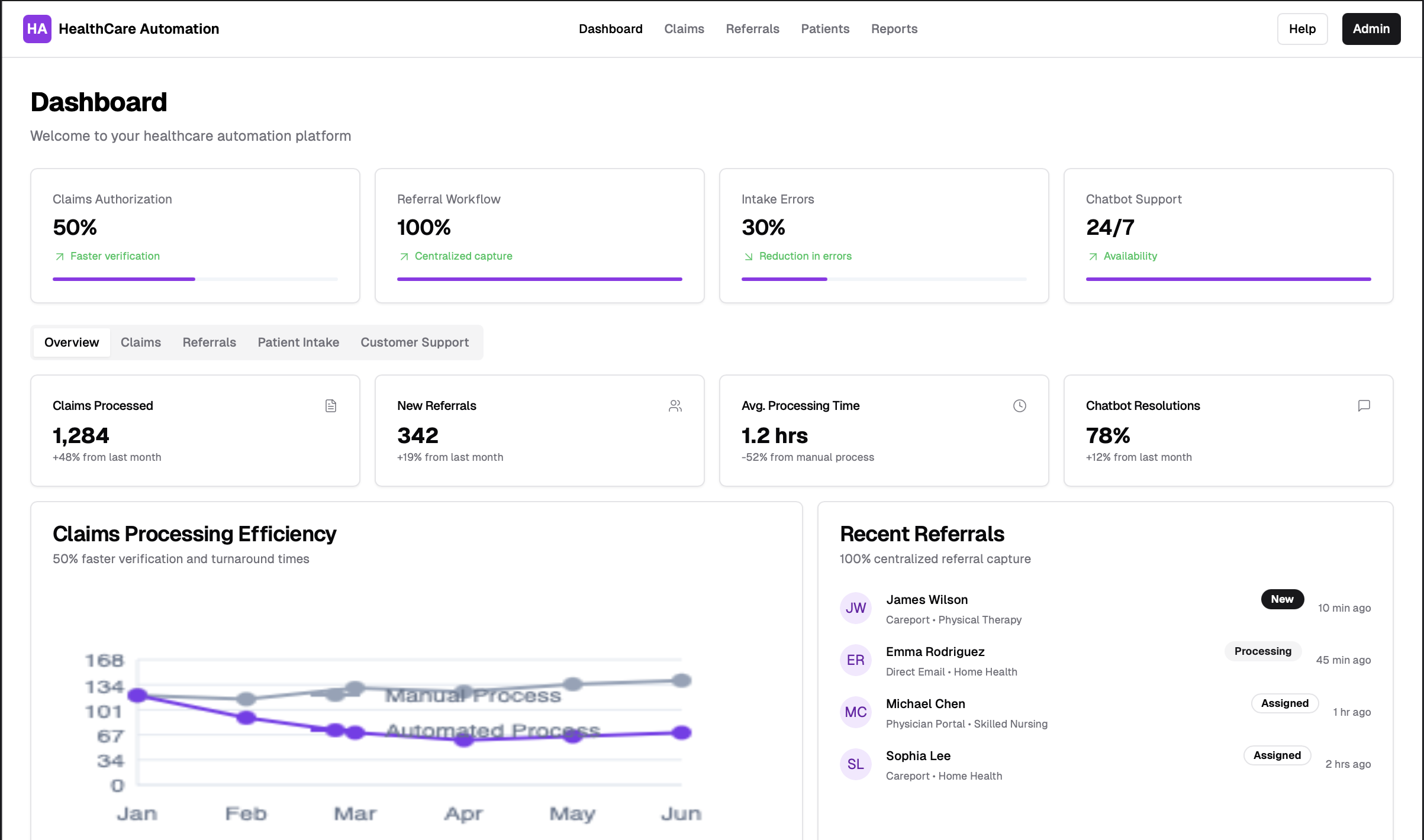Open the Customer Support tab
Image resolution: width=1424 pixels, height=840 pixels.
click(414, 342)
